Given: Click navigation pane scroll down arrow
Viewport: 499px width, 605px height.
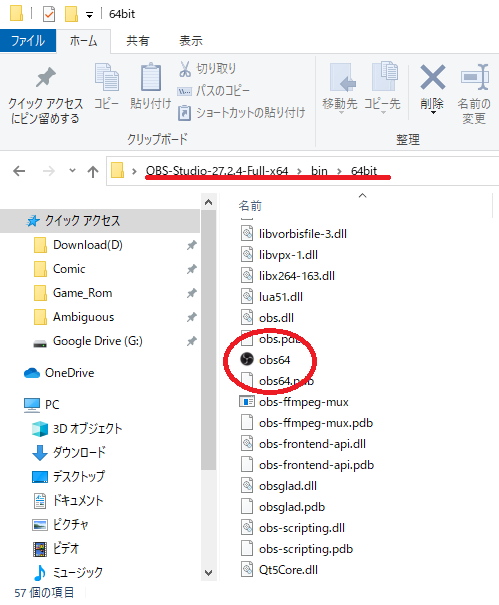Looking at the screenshot, I should (x=208, y=573).
